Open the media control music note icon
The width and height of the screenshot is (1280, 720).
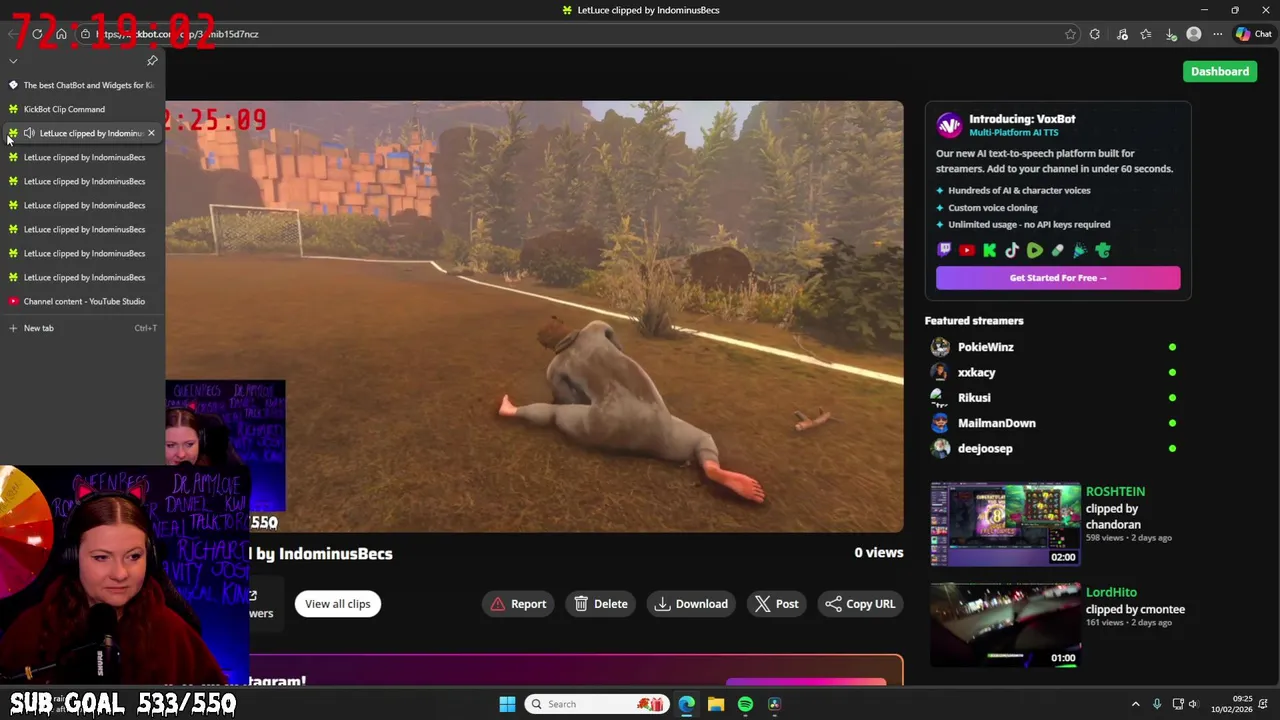click(x=1122, y=34)
